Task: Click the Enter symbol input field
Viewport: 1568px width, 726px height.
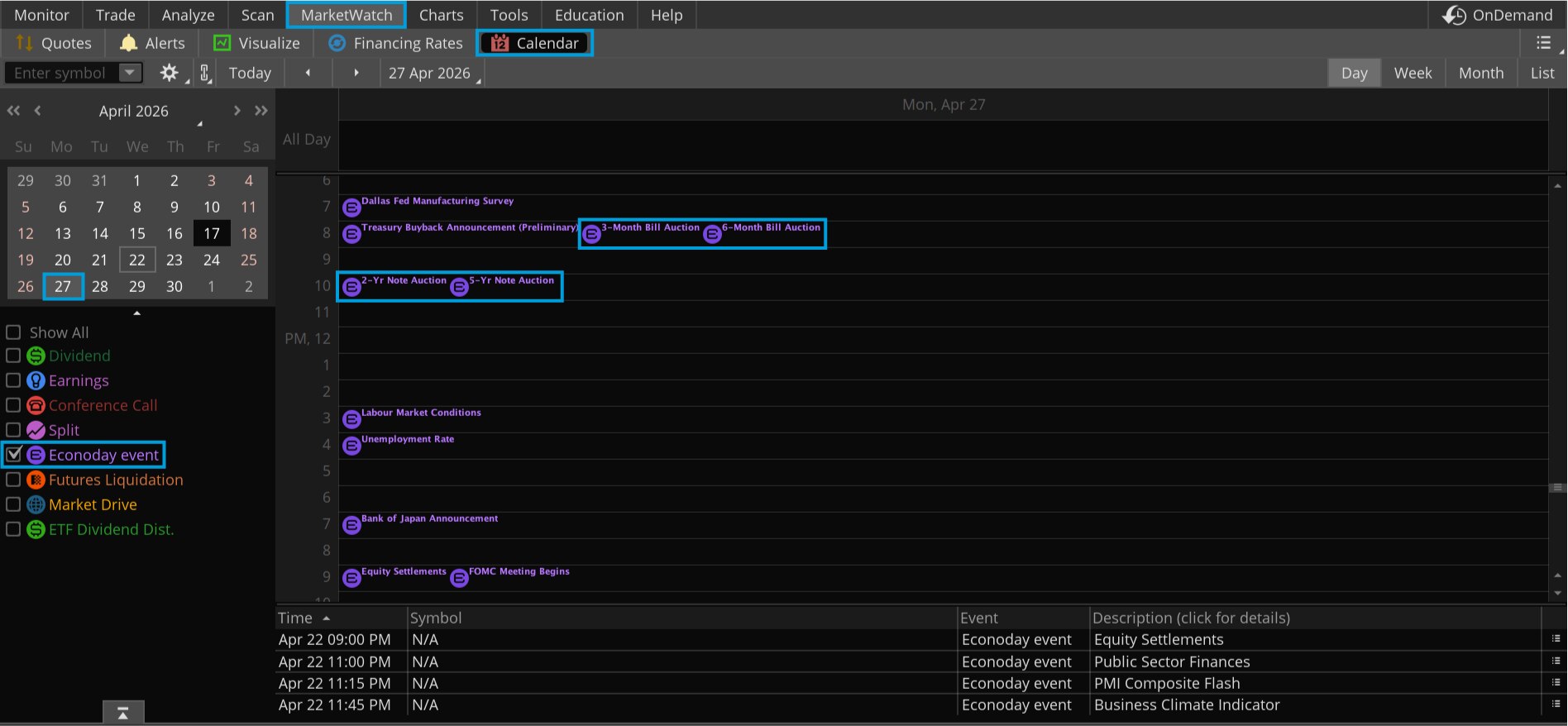Action: pos(60,73)
